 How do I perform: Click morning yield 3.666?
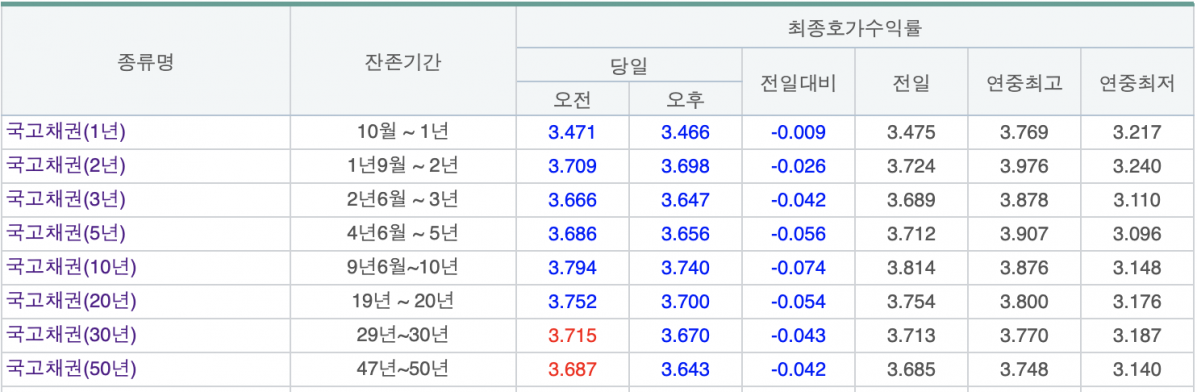tap(573, 200)
